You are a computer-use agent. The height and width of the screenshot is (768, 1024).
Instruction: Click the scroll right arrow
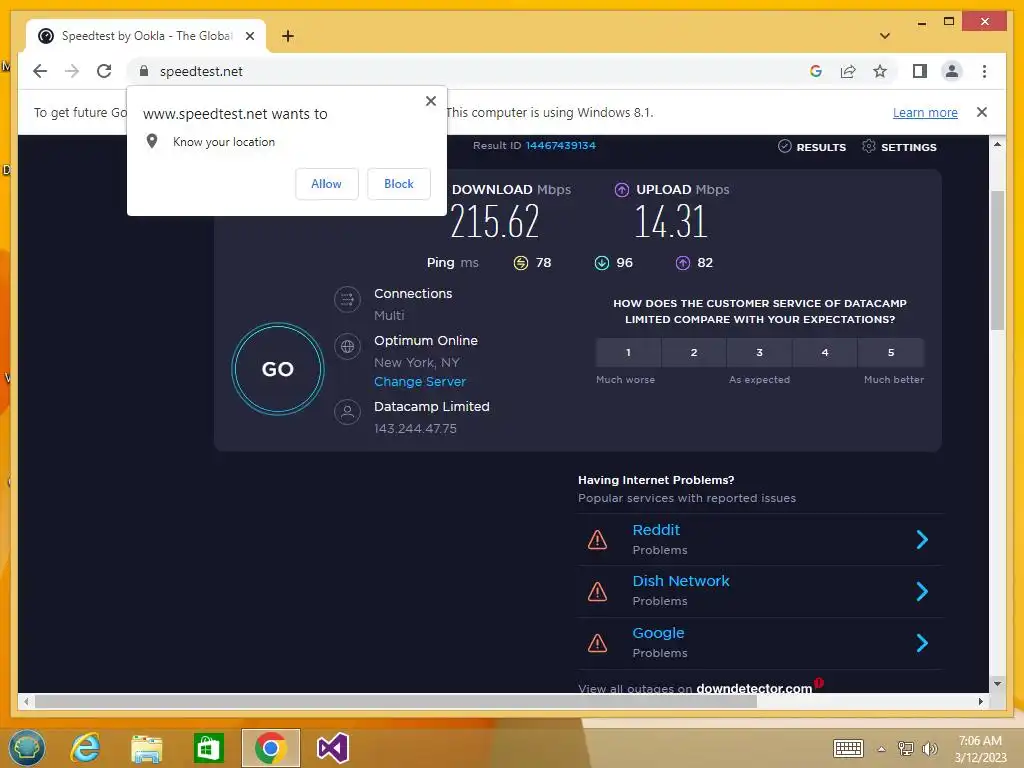980,701
